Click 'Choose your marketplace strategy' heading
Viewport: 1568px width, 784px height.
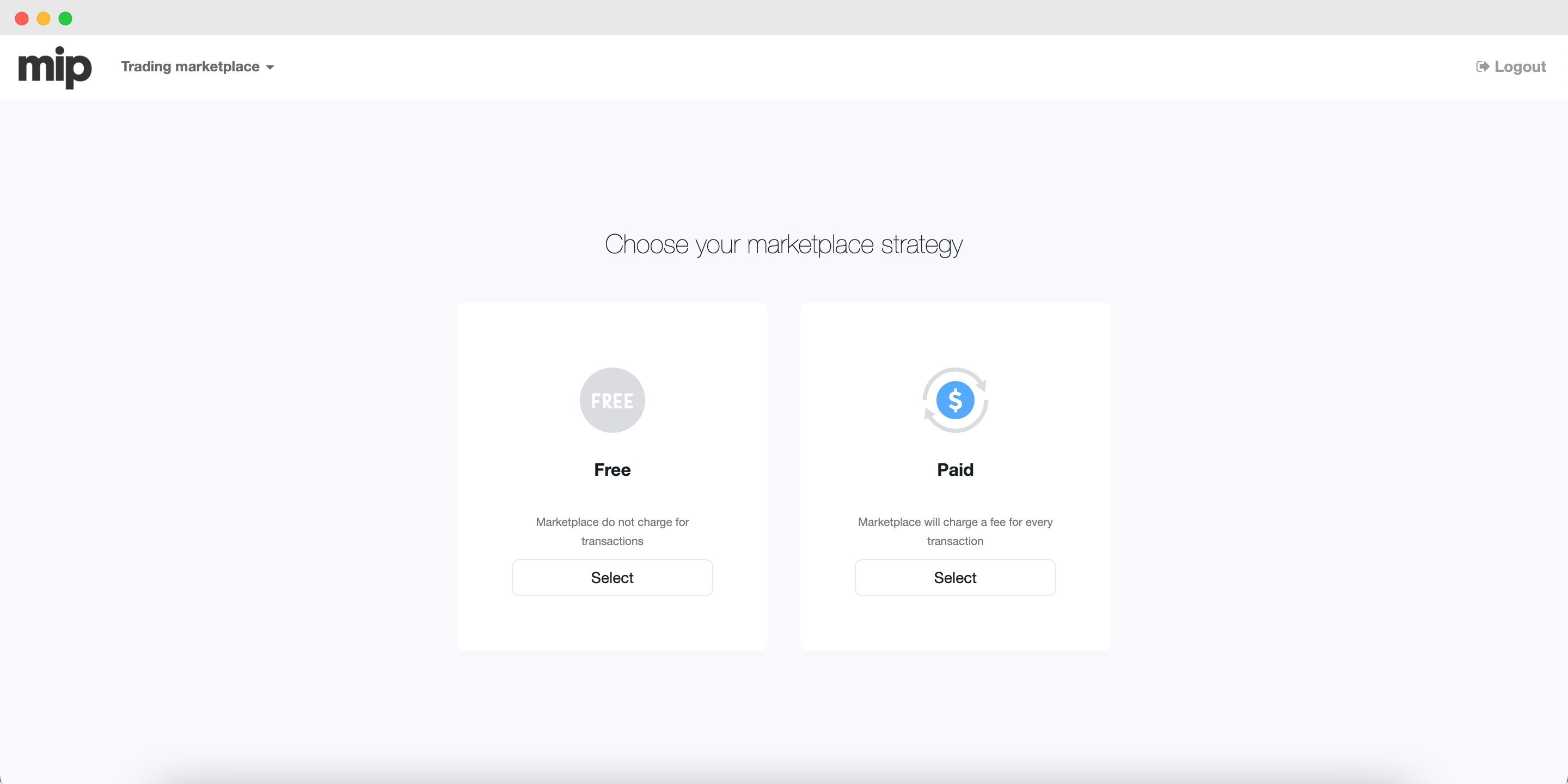pos(783,244)
